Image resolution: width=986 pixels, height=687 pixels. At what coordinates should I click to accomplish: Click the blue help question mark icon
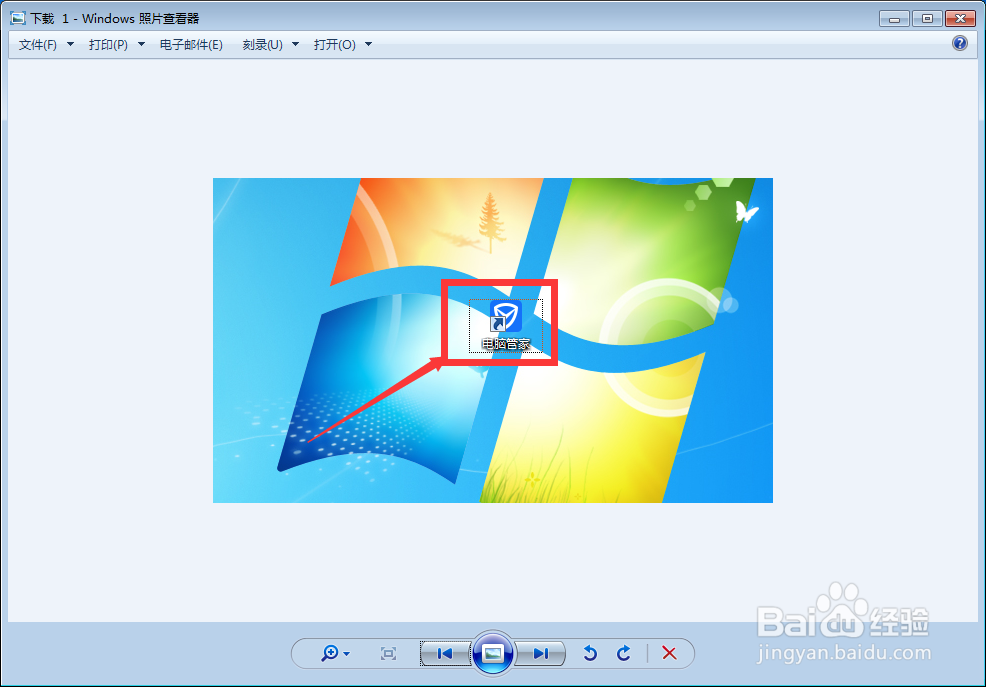(x=960, y=43)
